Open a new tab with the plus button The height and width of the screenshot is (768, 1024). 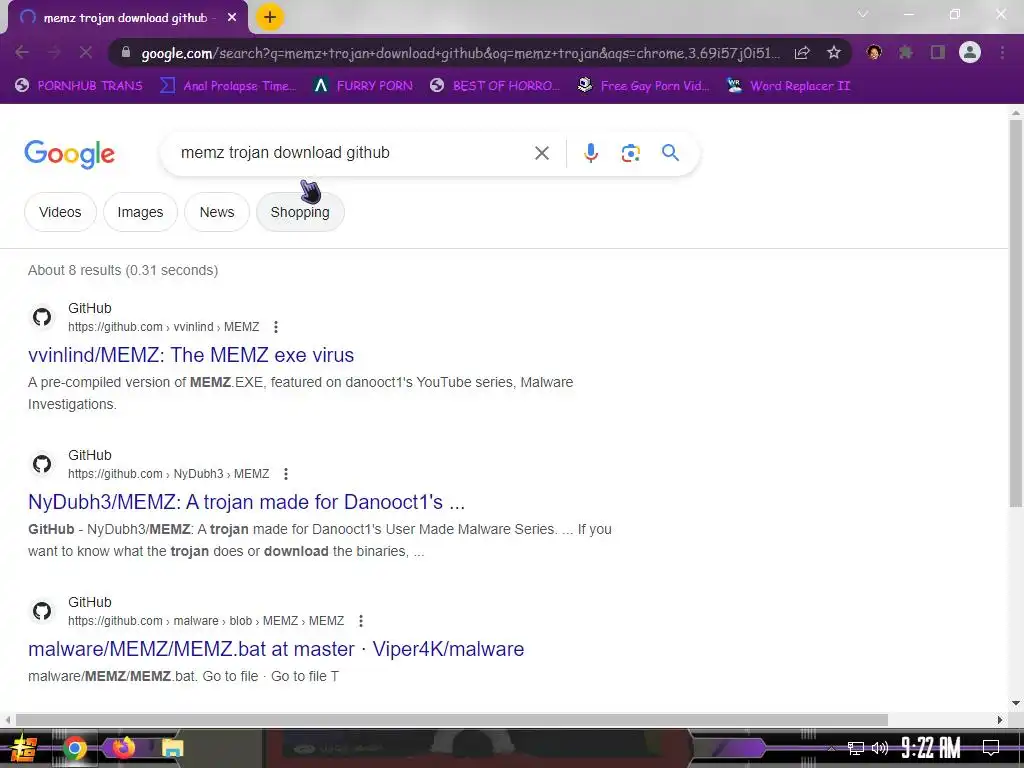point(270,17)
